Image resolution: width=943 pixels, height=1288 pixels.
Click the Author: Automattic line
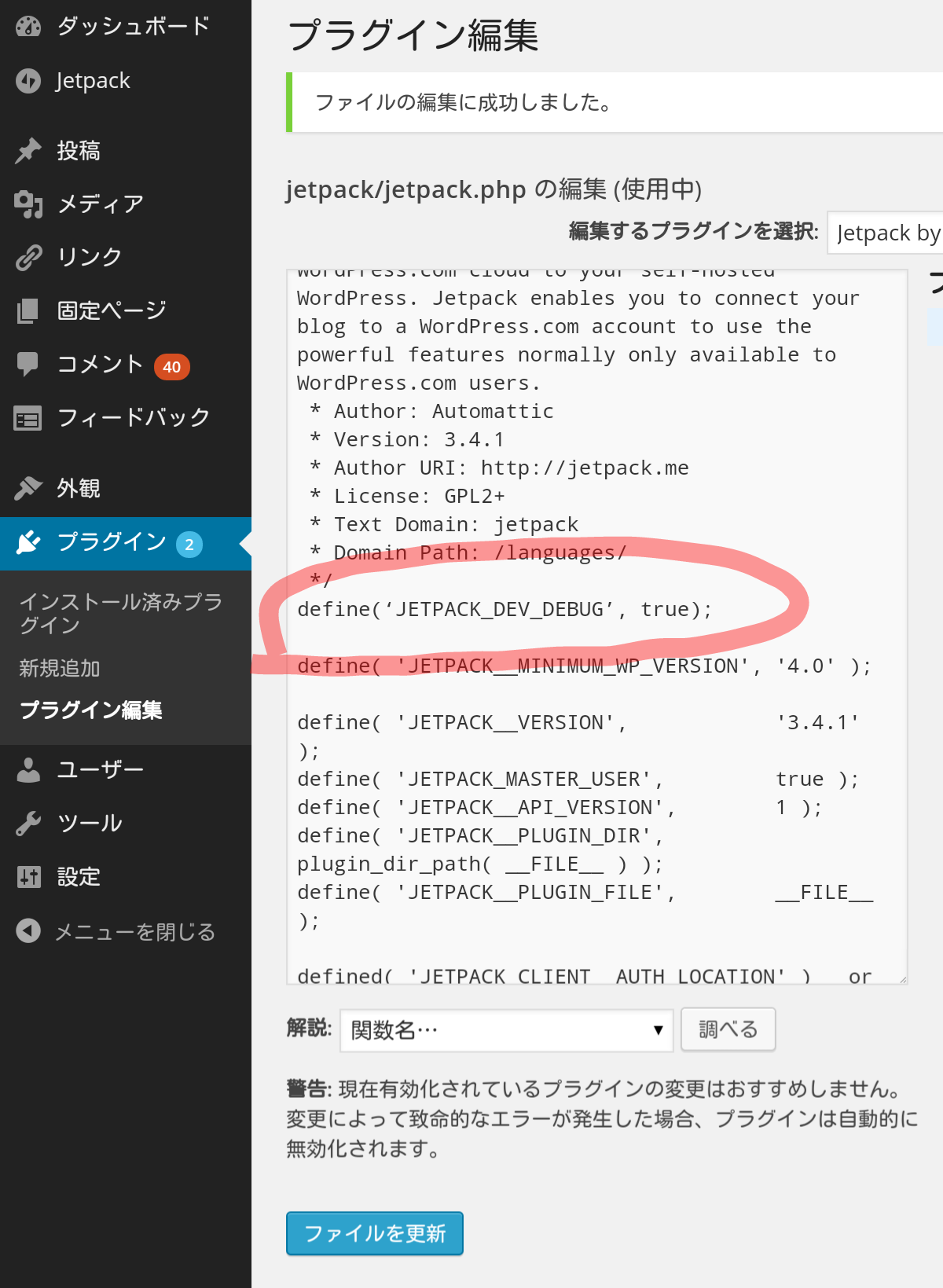431,412
